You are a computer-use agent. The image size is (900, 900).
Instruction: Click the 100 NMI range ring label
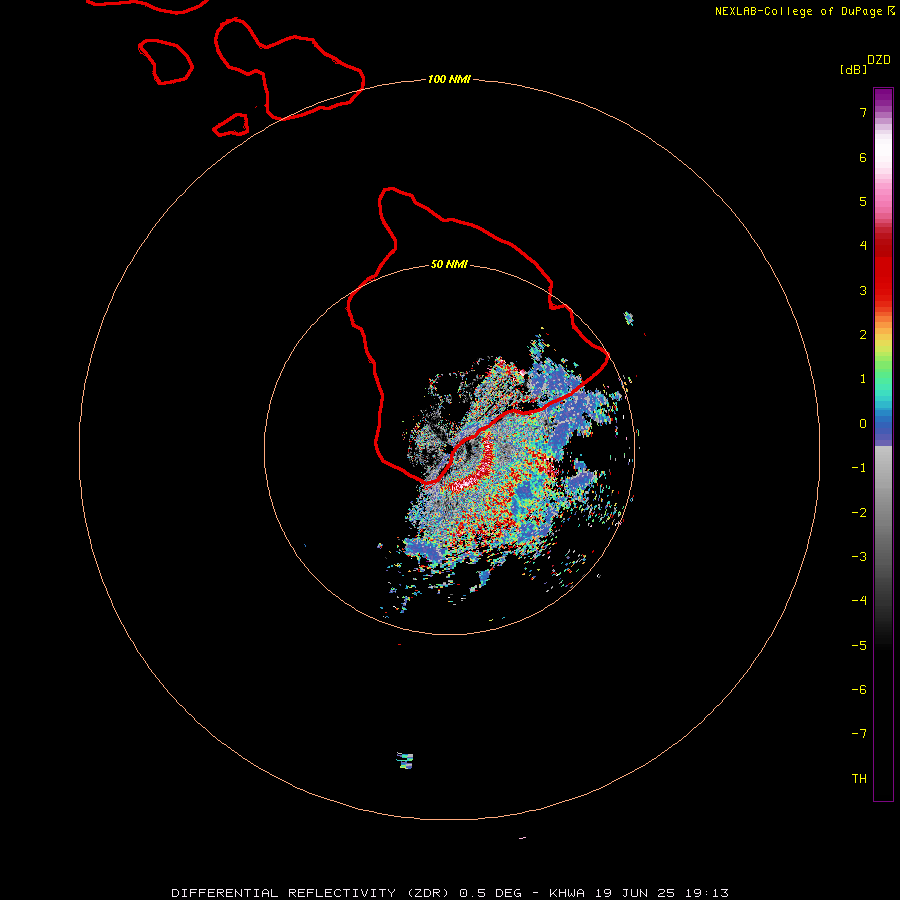point(449,79)
